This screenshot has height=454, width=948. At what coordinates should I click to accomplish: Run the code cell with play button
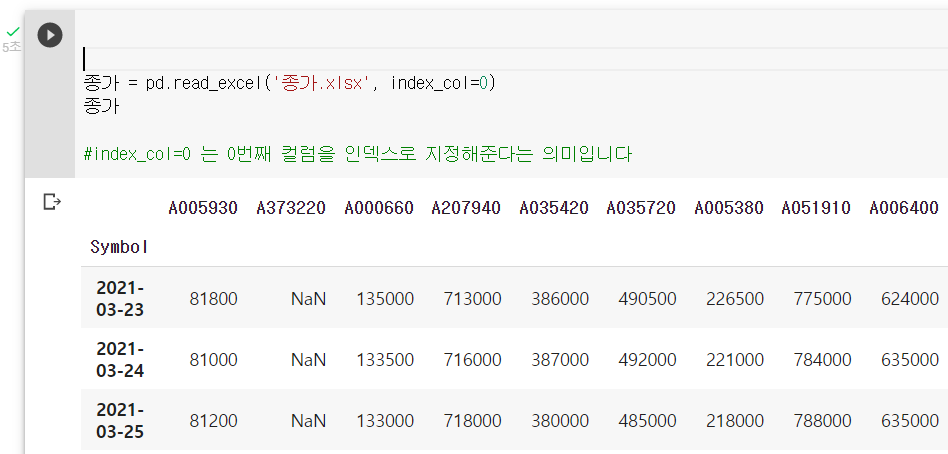click(x=50, y=35)
